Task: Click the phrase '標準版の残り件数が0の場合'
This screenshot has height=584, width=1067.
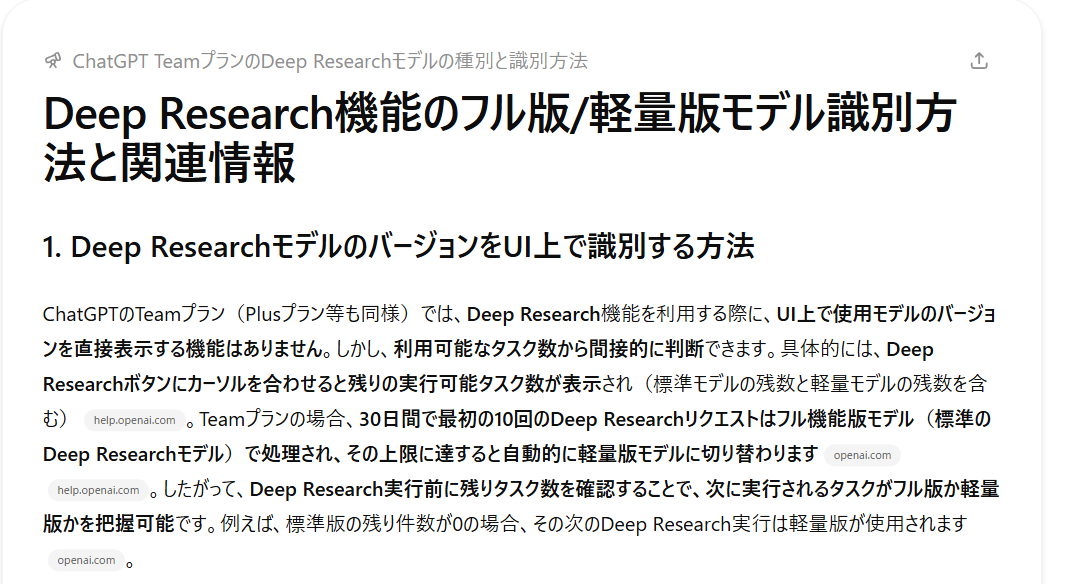Action: click(x=402, y=524)
